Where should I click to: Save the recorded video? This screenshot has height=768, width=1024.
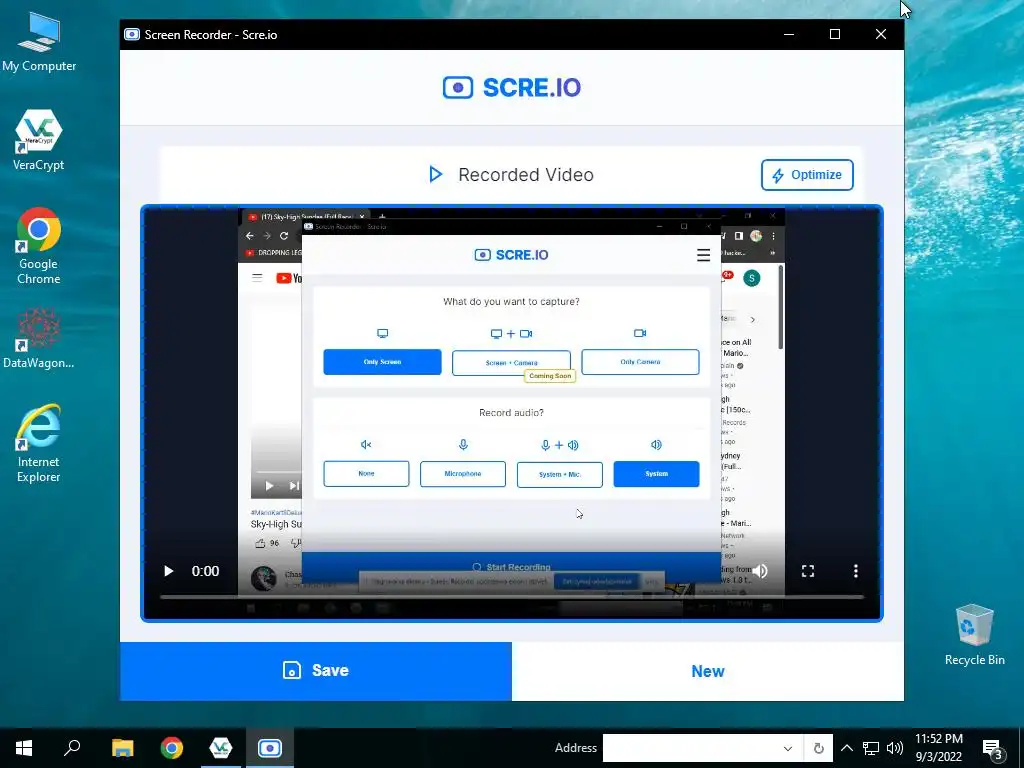coord(315,671)
